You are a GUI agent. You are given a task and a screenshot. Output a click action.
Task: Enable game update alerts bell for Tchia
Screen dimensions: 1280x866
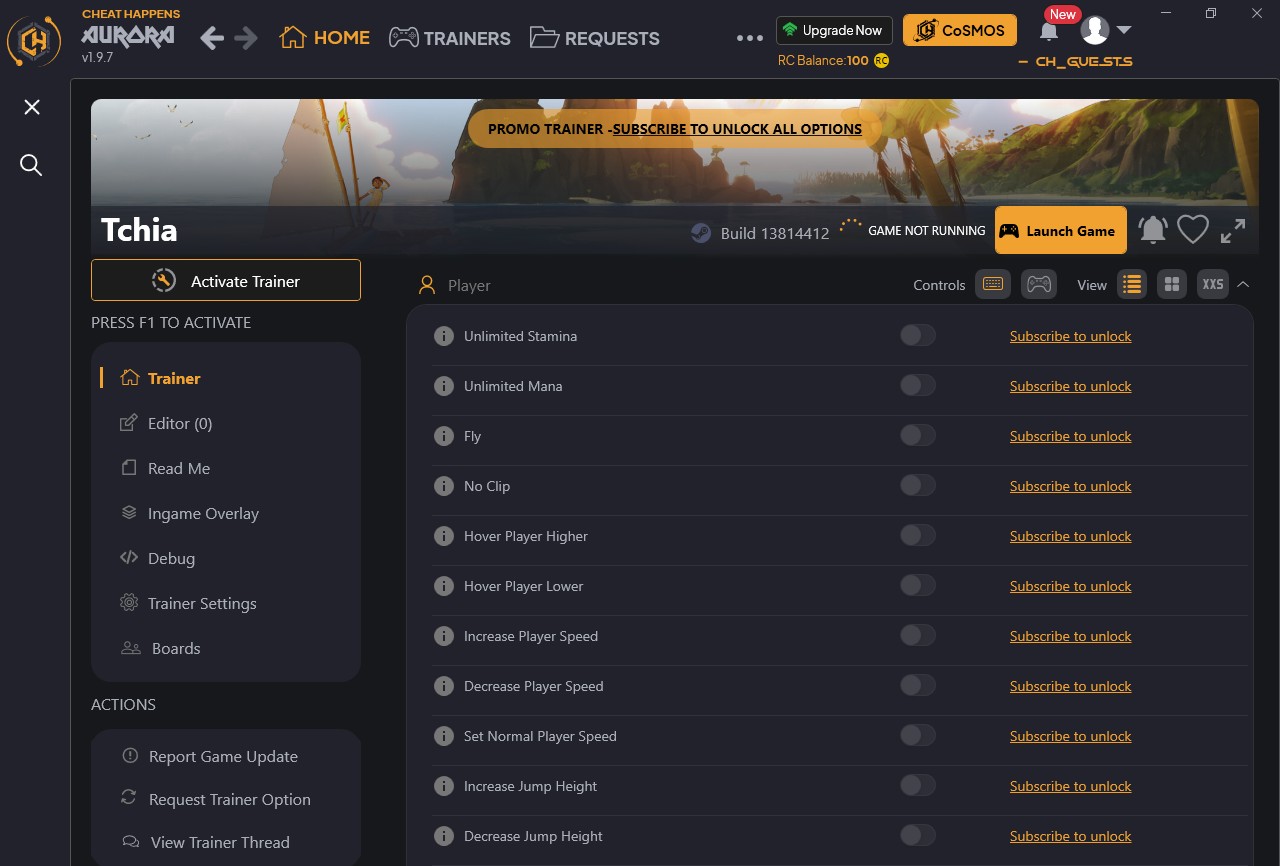pos(1153,230)
